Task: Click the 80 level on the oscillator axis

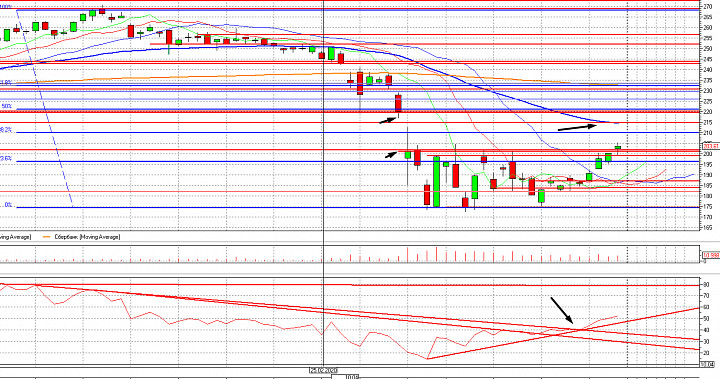Action: [706, 284]
